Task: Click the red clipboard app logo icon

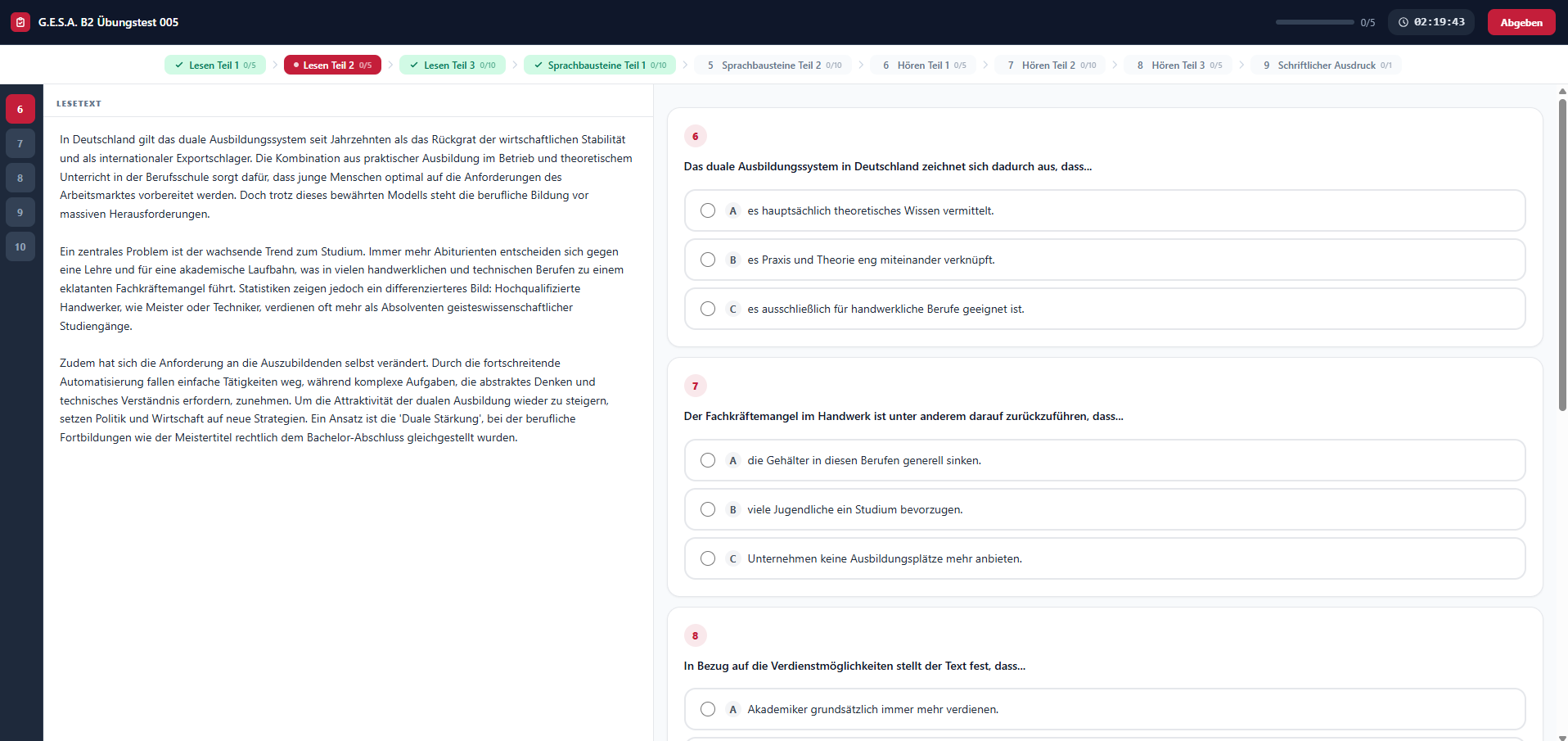Action: [20, 22]
